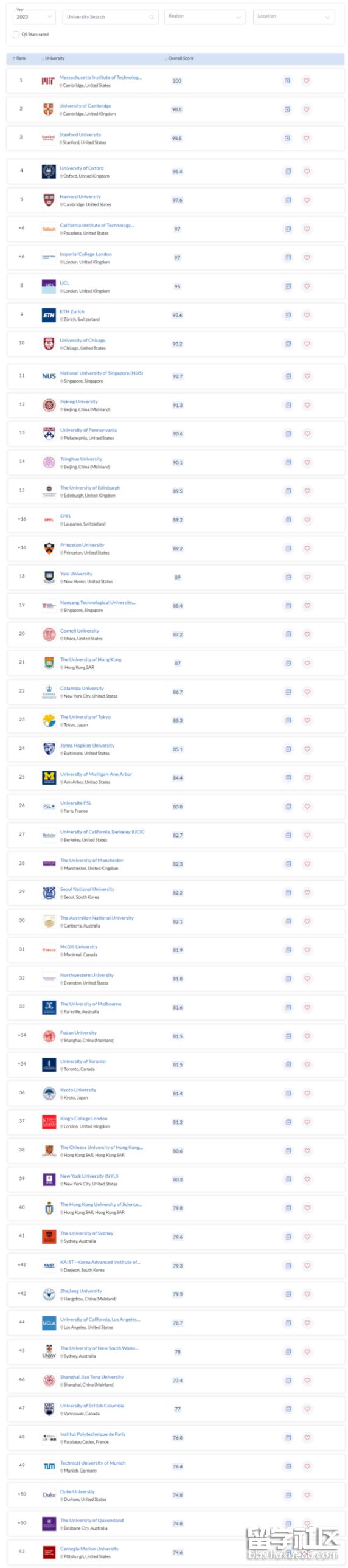
Task: Sort by the University column header
Action: pyautogui.click(x=54, y=58)
